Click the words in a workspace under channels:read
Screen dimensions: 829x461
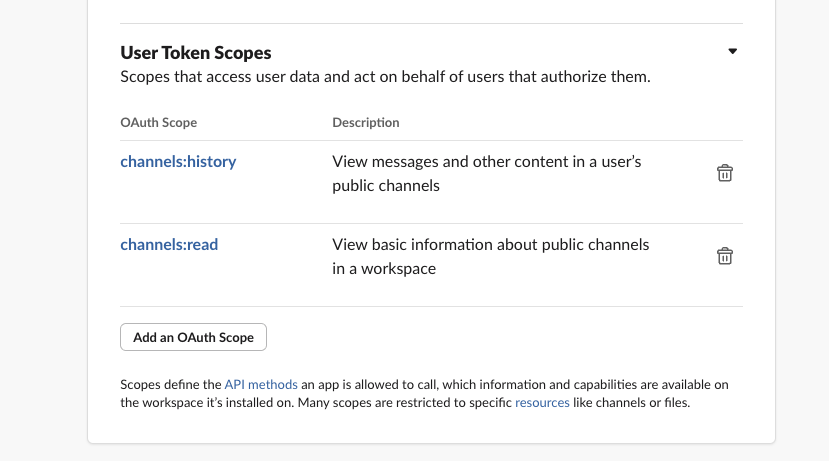pyautogui.click(x=384, y=269)
